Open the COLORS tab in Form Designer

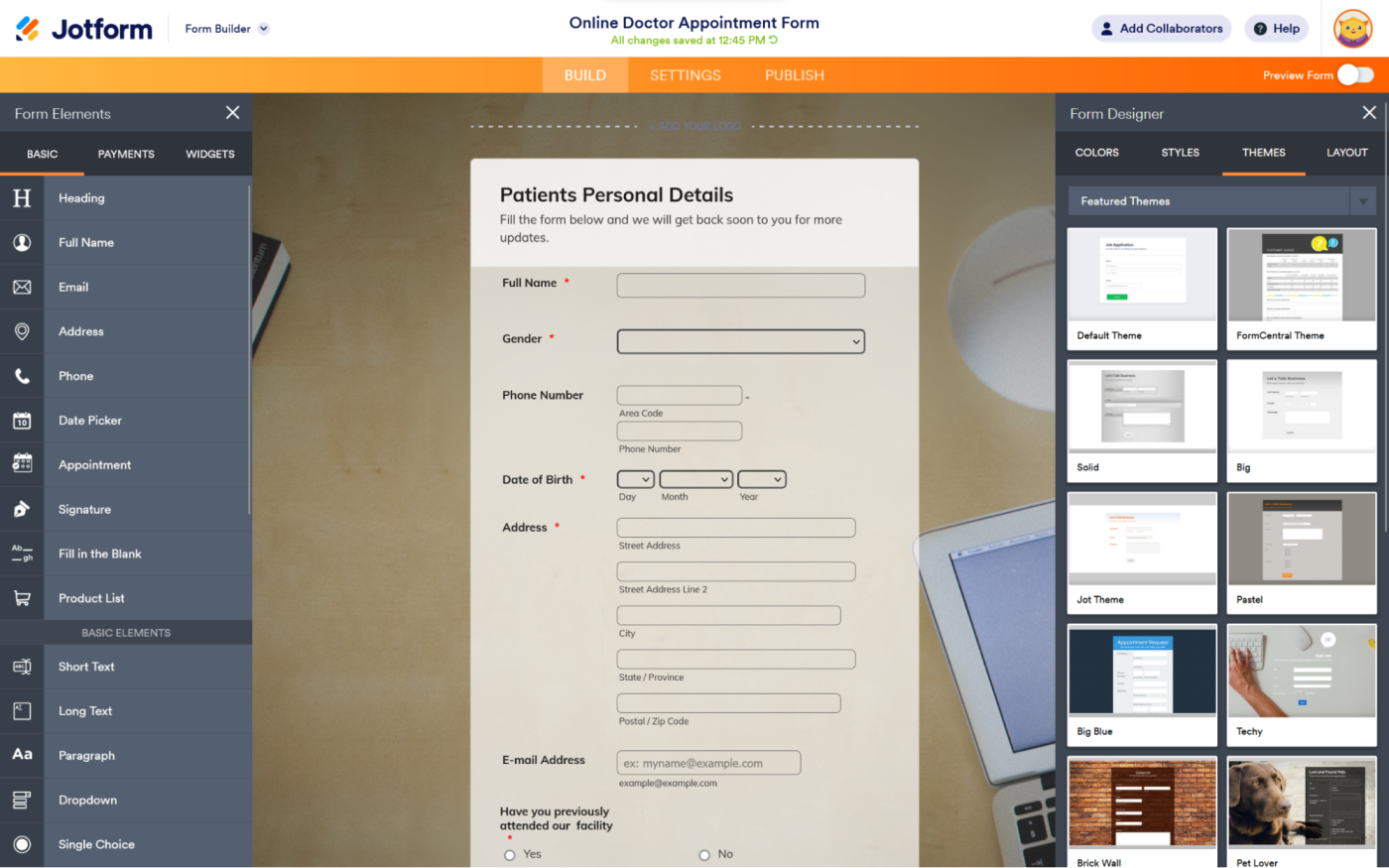pyautogui.click(x=1096, y=153)
